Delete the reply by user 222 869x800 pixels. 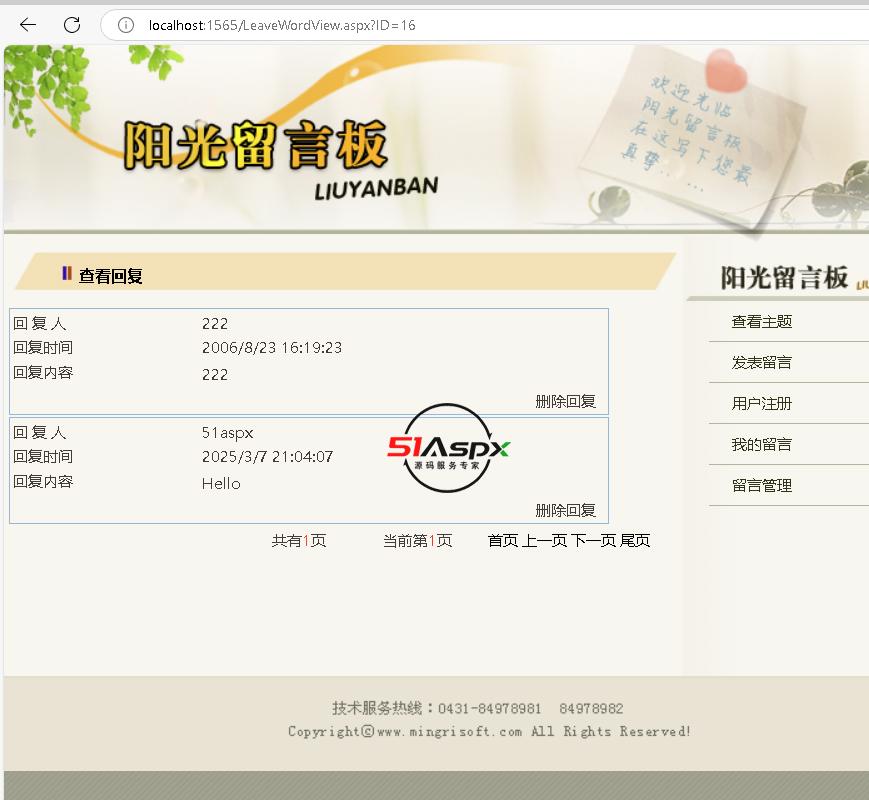tap(565, 401)
